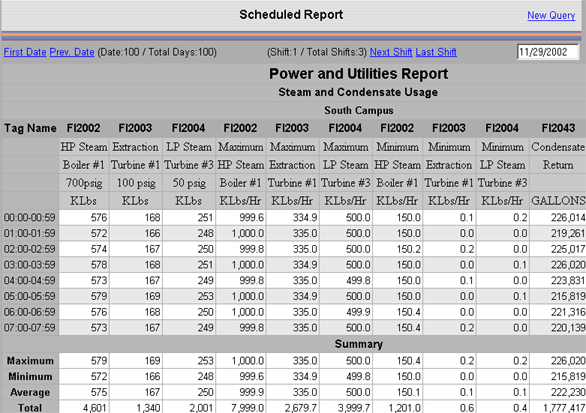This screenshot has width=586, height=413.
Task: Select the 00:00-00:59 time row label
Action: tap(30, 217)
